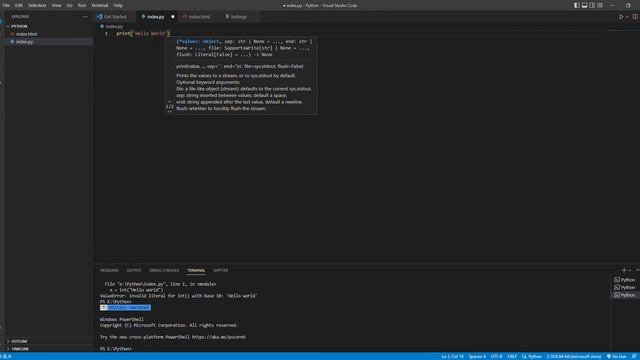Select the second Python terminal in list
This screenshot has height=360, width=640.
625,287
